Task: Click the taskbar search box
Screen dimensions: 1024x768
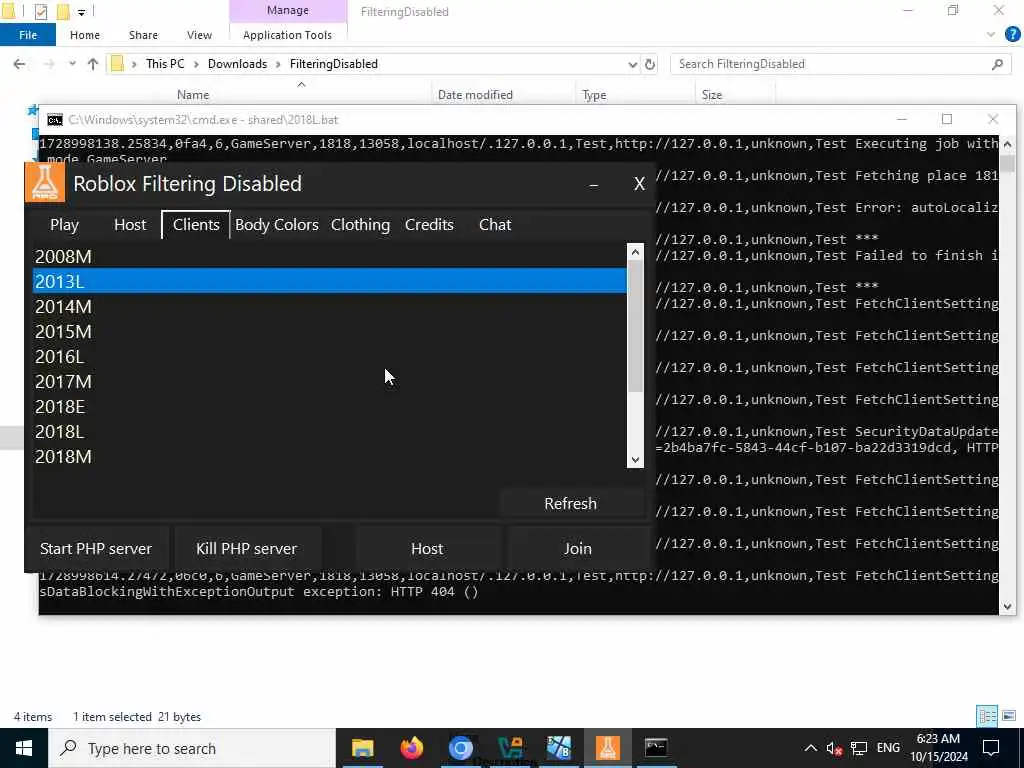Action: 192,748
